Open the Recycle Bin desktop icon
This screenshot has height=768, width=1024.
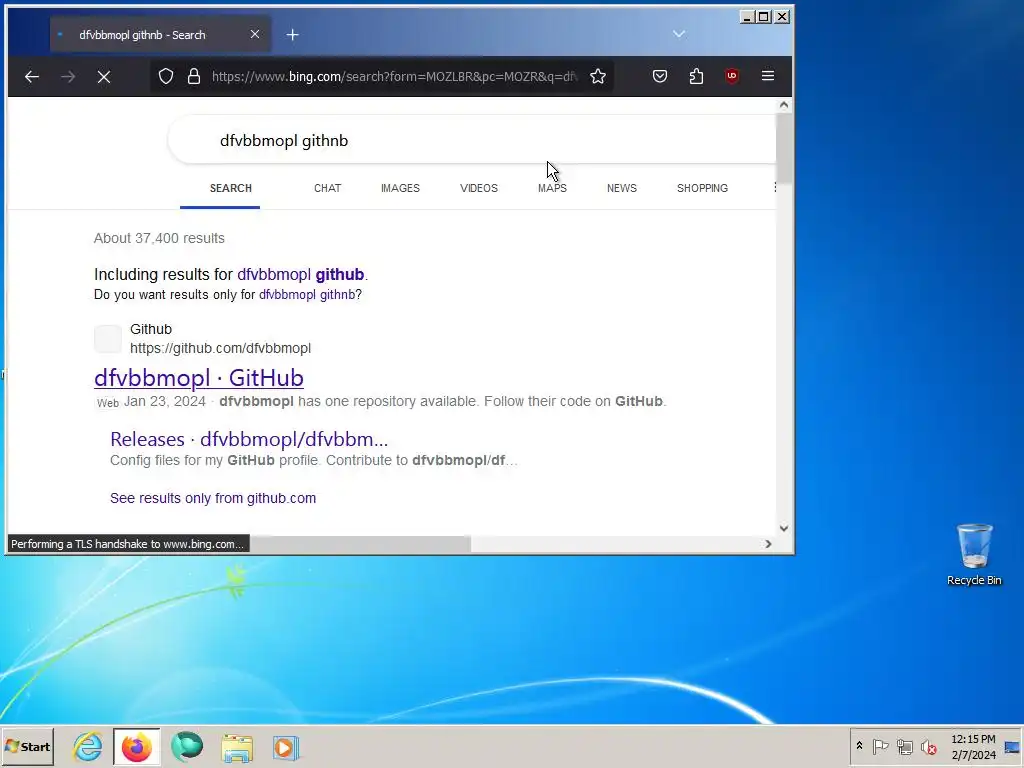[x=974, y=554]
